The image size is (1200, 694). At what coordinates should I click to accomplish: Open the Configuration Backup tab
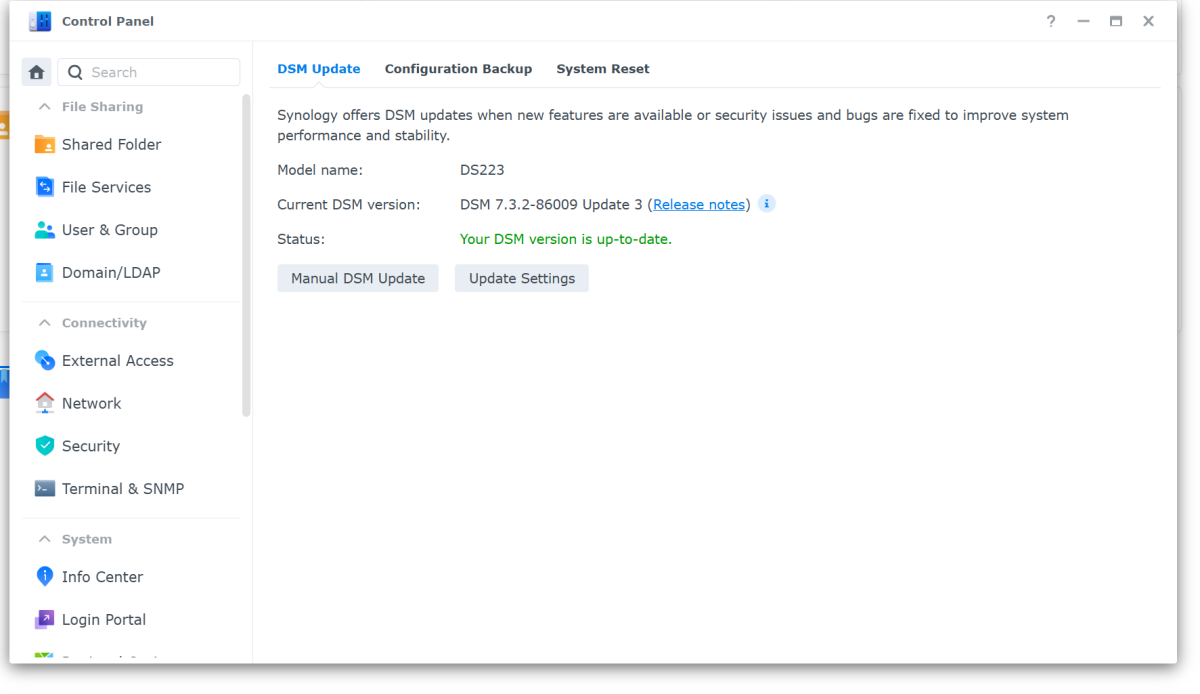[x=458, y=69]
